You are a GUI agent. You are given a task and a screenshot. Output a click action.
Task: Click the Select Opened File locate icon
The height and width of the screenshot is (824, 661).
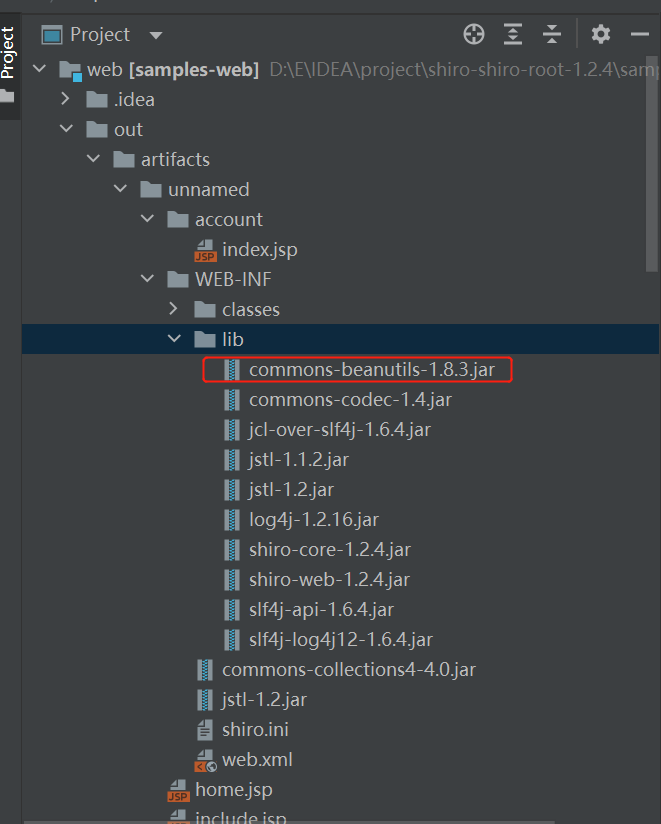473,35
